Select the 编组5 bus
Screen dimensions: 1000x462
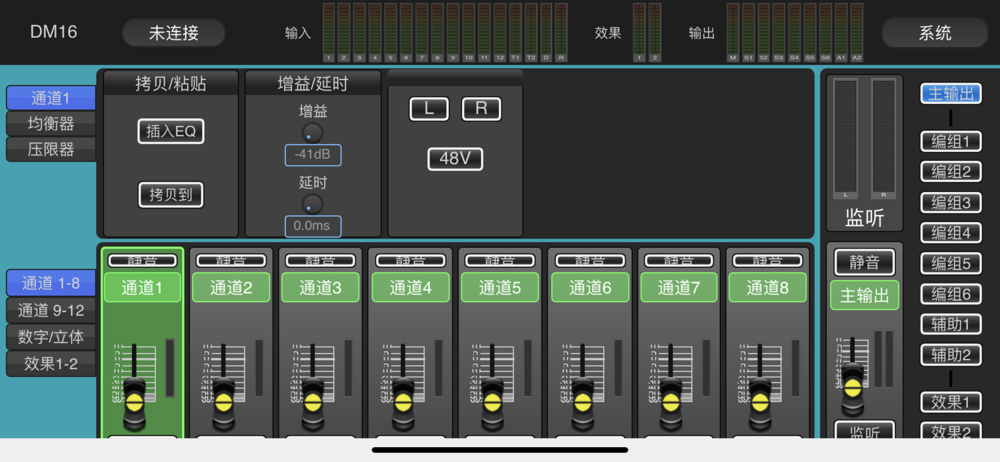click(950, 263)
